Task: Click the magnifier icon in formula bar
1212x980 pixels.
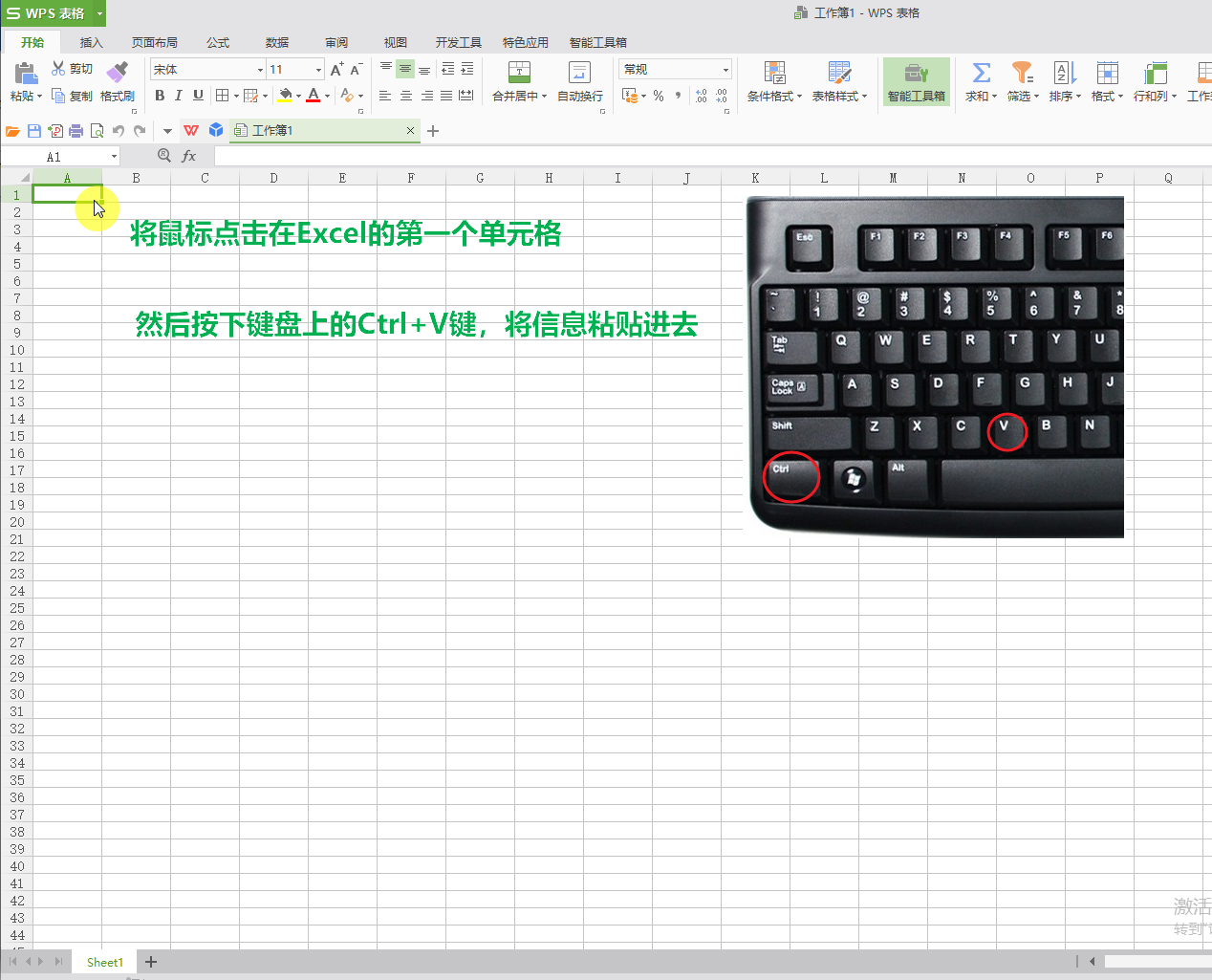Action: (x=164, y=156)
